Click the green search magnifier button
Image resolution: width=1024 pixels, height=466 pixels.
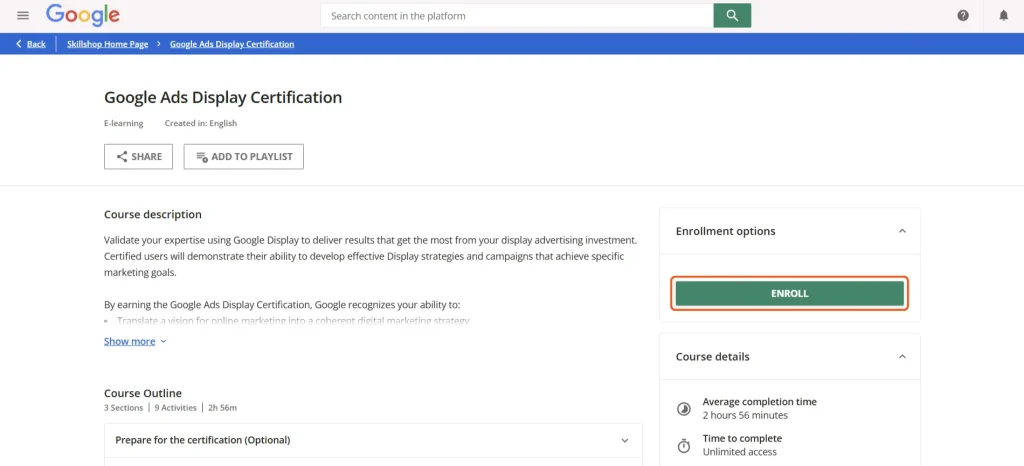coord(732,16)
